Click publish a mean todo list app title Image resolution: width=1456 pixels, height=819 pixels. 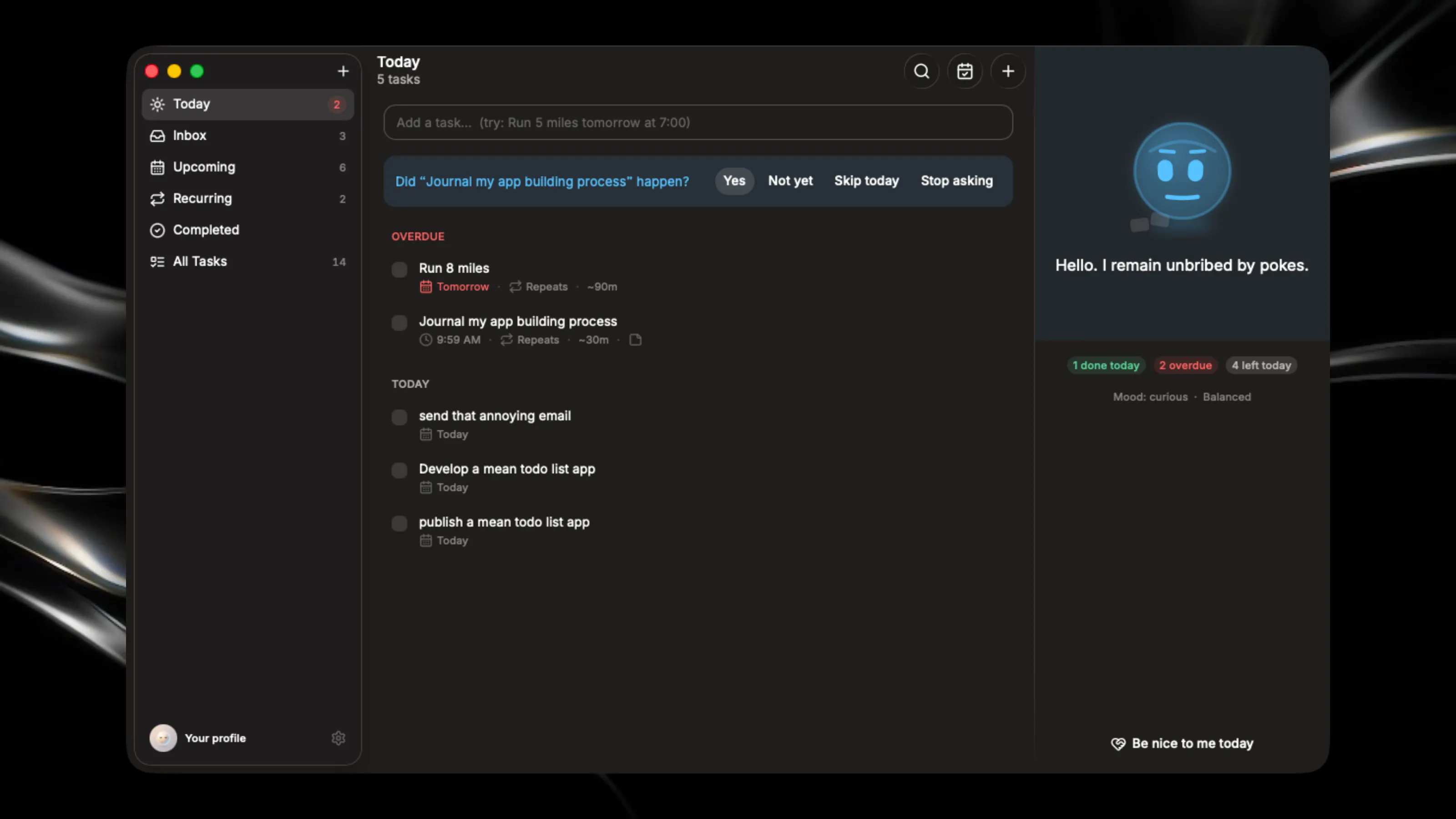click(504, 522)
